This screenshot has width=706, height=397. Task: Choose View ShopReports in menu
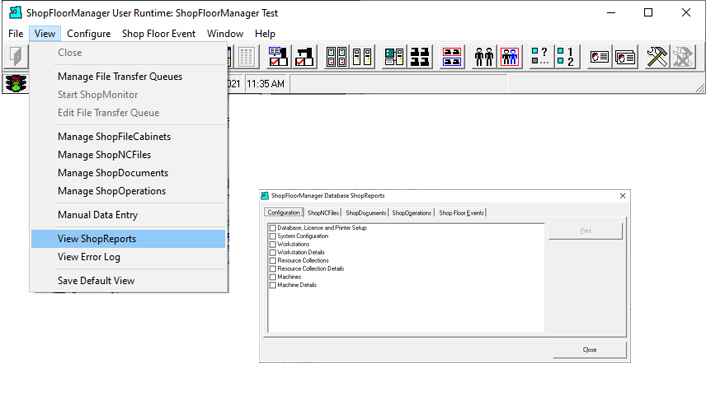coord(128,239)
